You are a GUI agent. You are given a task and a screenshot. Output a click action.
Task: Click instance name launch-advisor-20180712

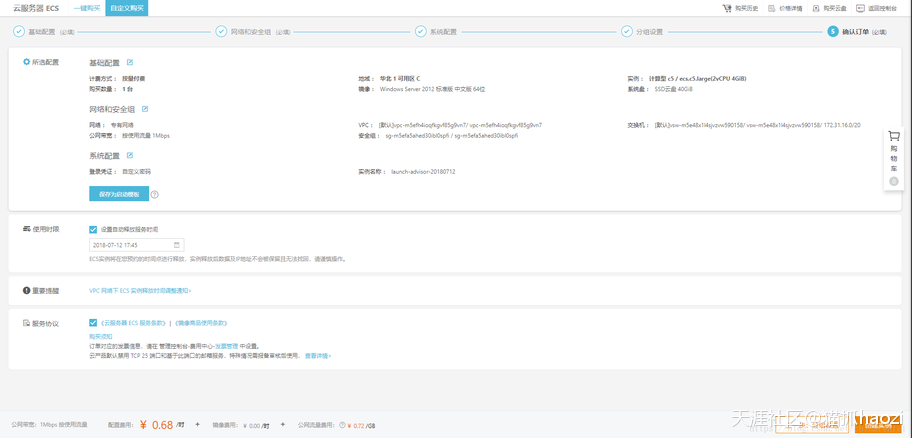point(423,172)
